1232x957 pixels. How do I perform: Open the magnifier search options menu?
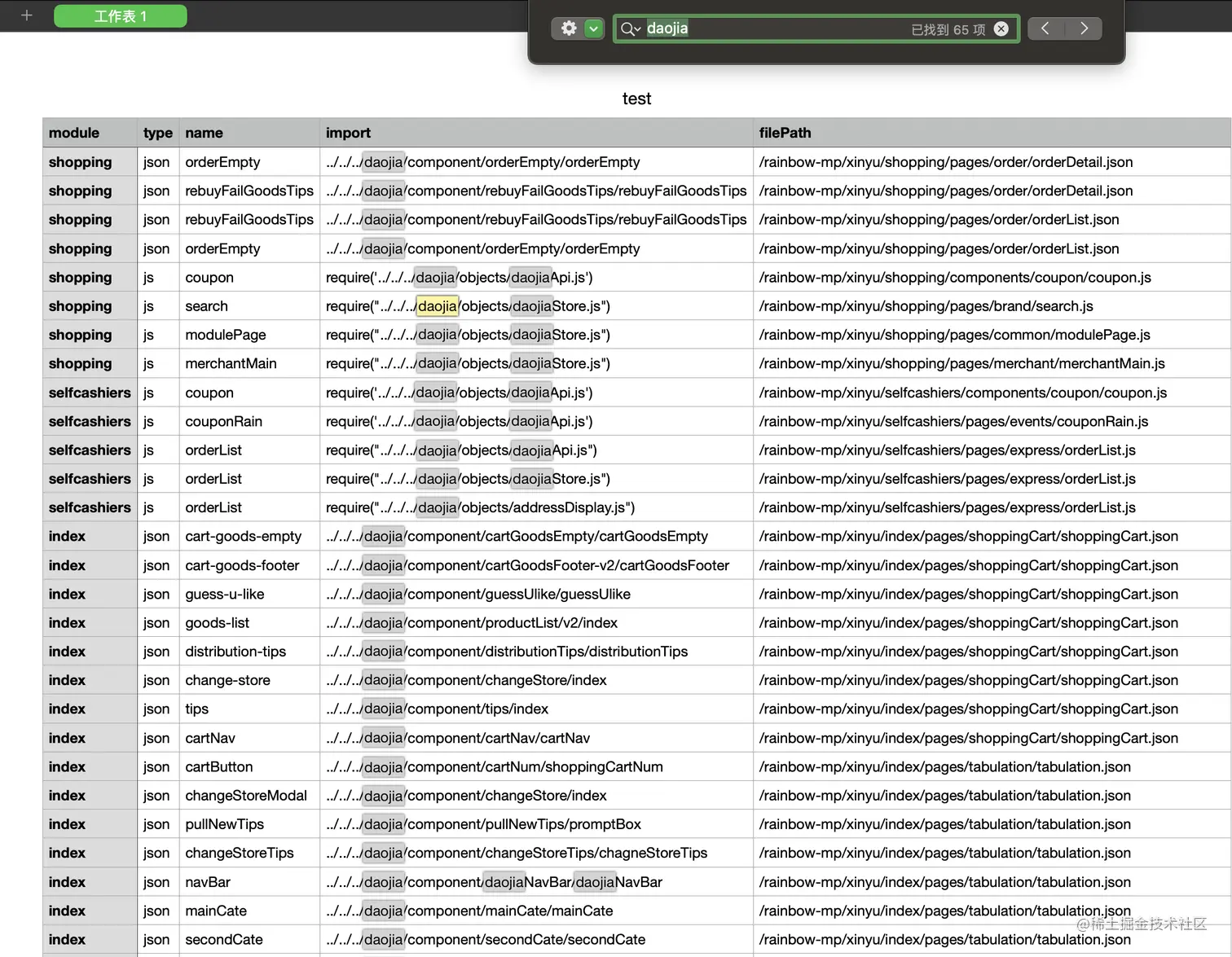click(631, 29)
